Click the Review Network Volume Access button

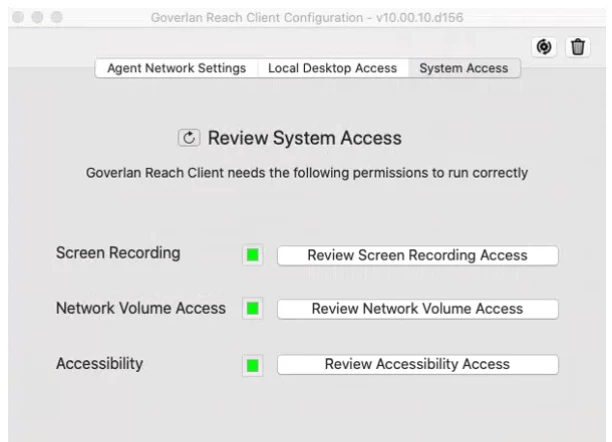pyautogui.click(x=418, y=309)
